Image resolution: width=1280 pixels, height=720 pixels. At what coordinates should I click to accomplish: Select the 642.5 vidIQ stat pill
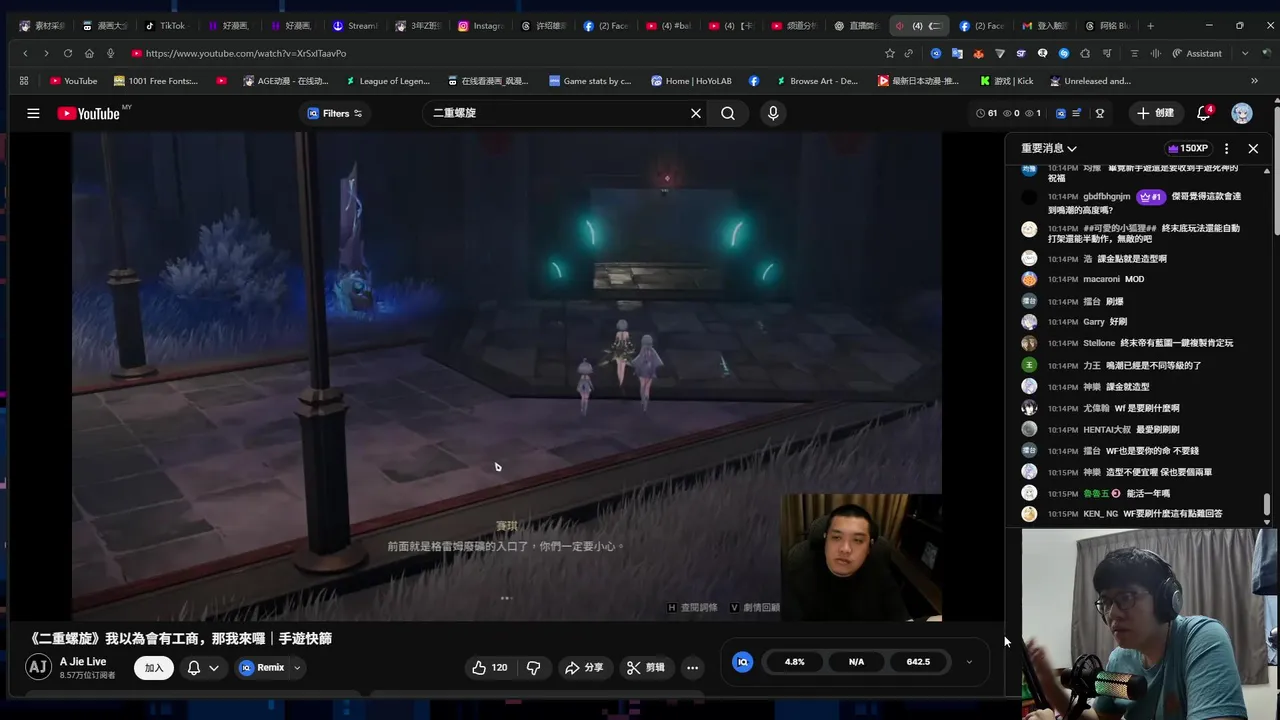pyautogui.click(x=918, y=662)
